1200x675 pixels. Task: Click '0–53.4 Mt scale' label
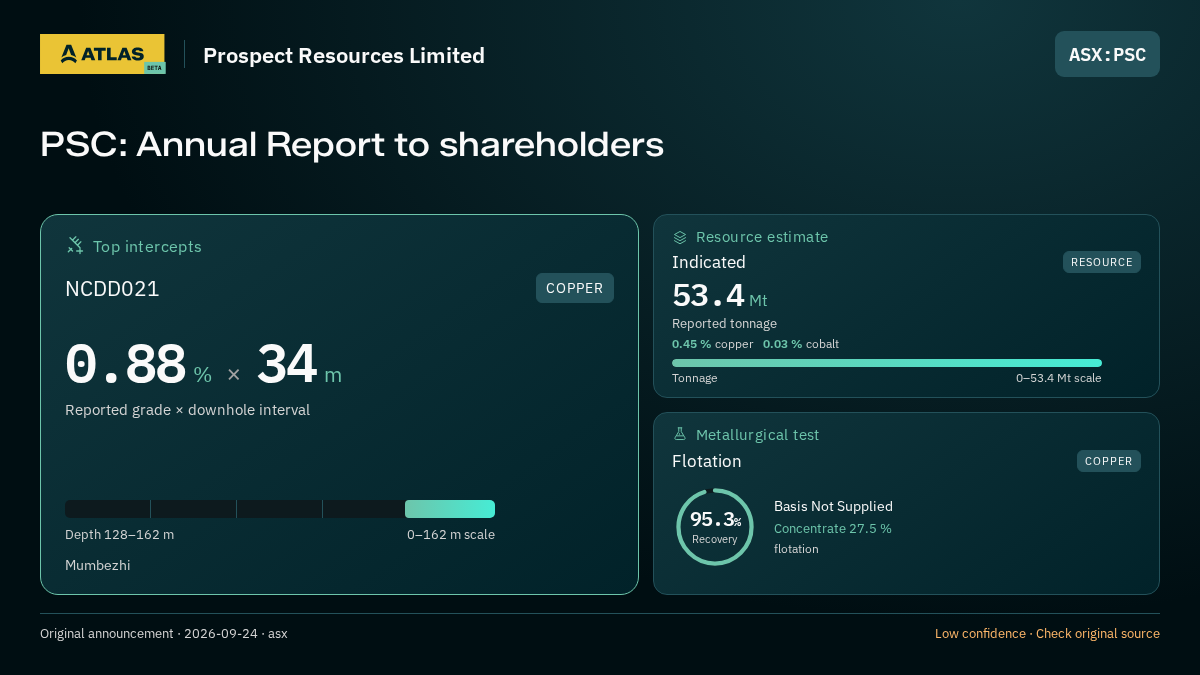[x=1059, y=378]
